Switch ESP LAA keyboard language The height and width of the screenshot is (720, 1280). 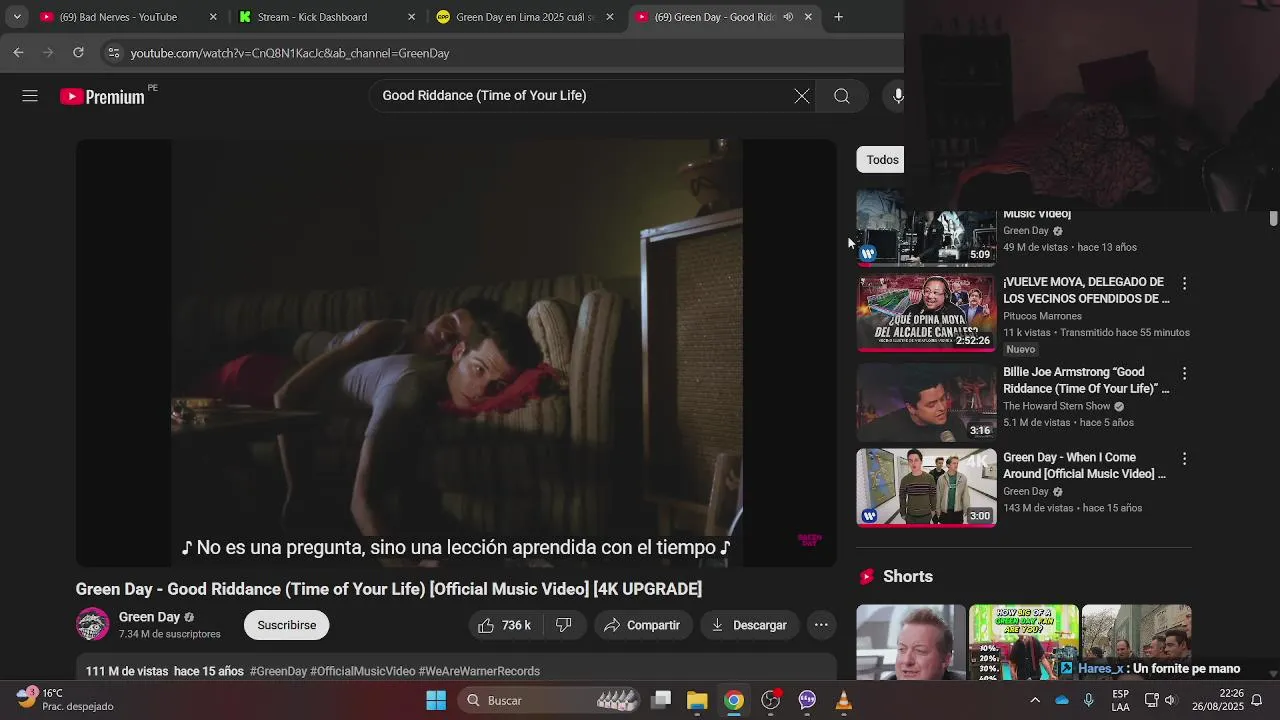1121,700
